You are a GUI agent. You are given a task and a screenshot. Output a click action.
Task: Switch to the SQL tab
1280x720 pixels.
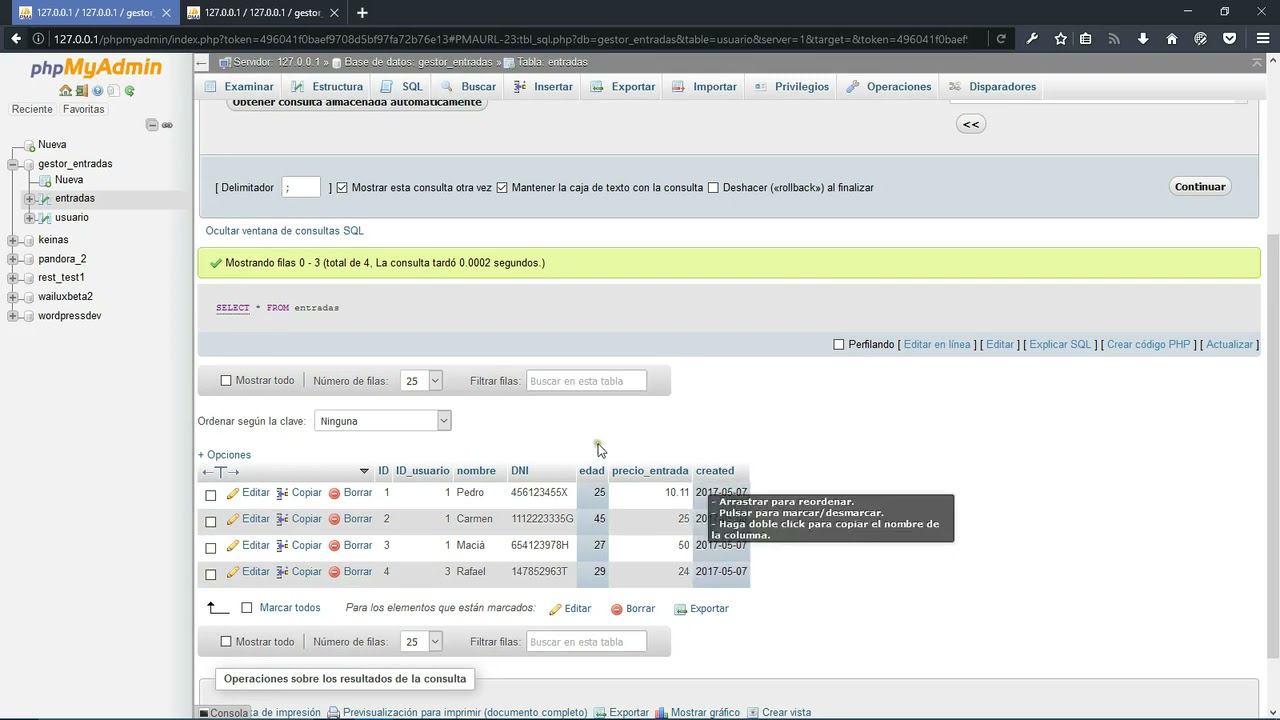pyautogui.click(x=402, y=87)
